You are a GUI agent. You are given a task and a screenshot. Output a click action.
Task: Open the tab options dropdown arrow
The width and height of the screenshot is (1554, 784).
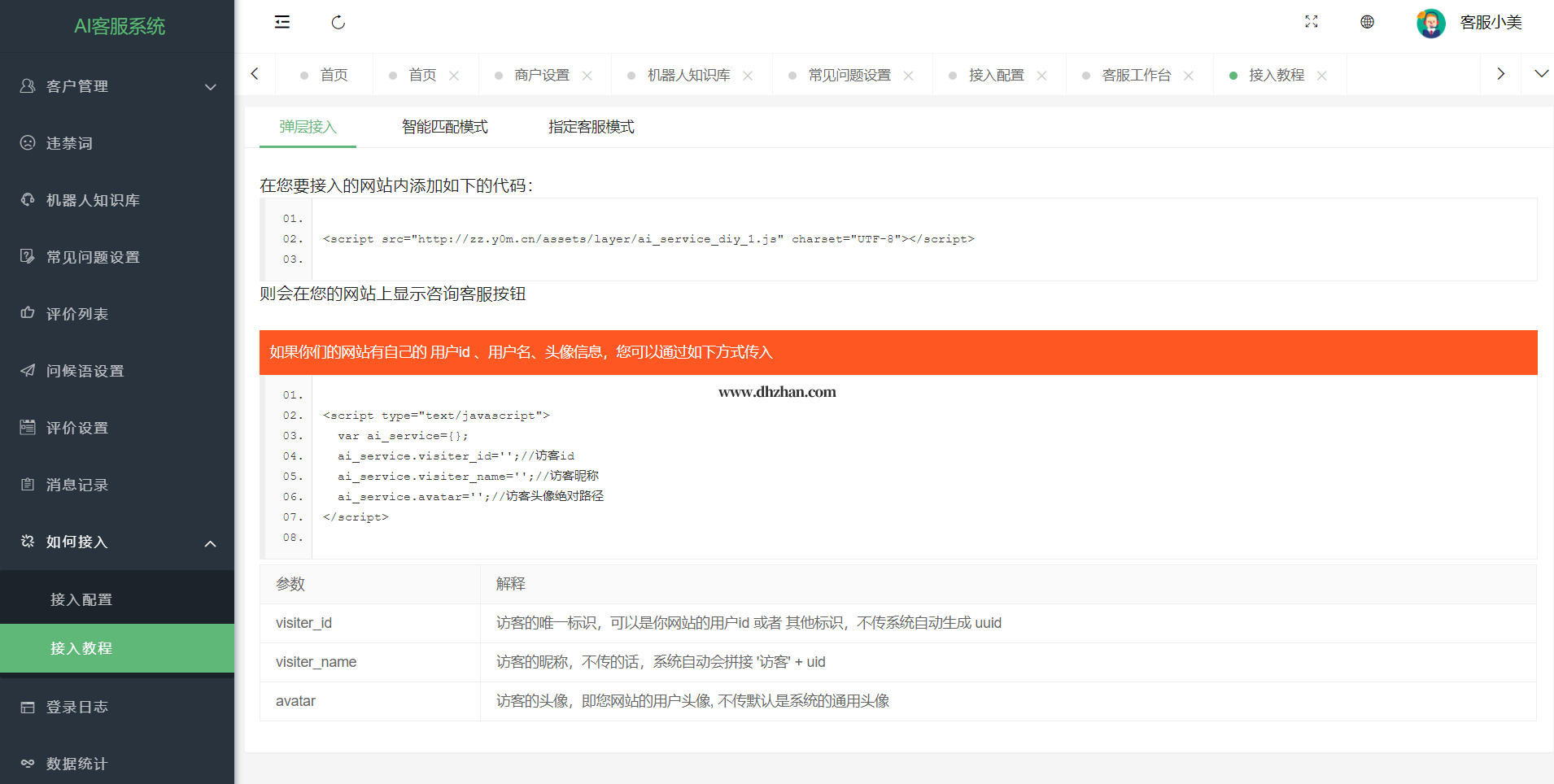(x=1541, y=74)
